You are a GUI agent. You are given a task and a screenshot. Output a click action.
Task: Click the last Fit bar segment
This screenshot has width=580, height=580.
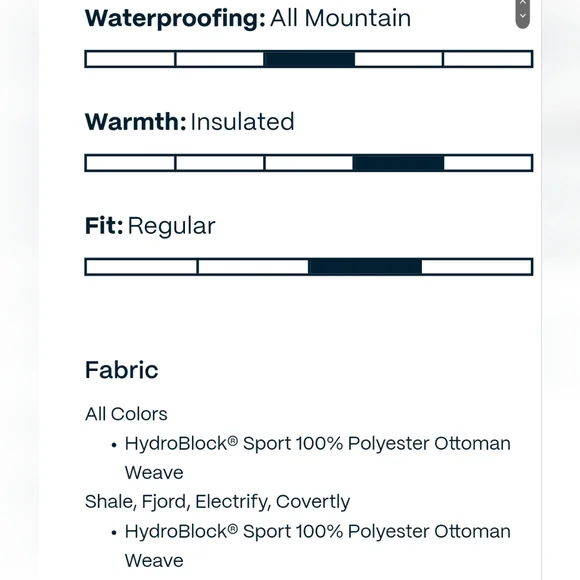[477, 267]
